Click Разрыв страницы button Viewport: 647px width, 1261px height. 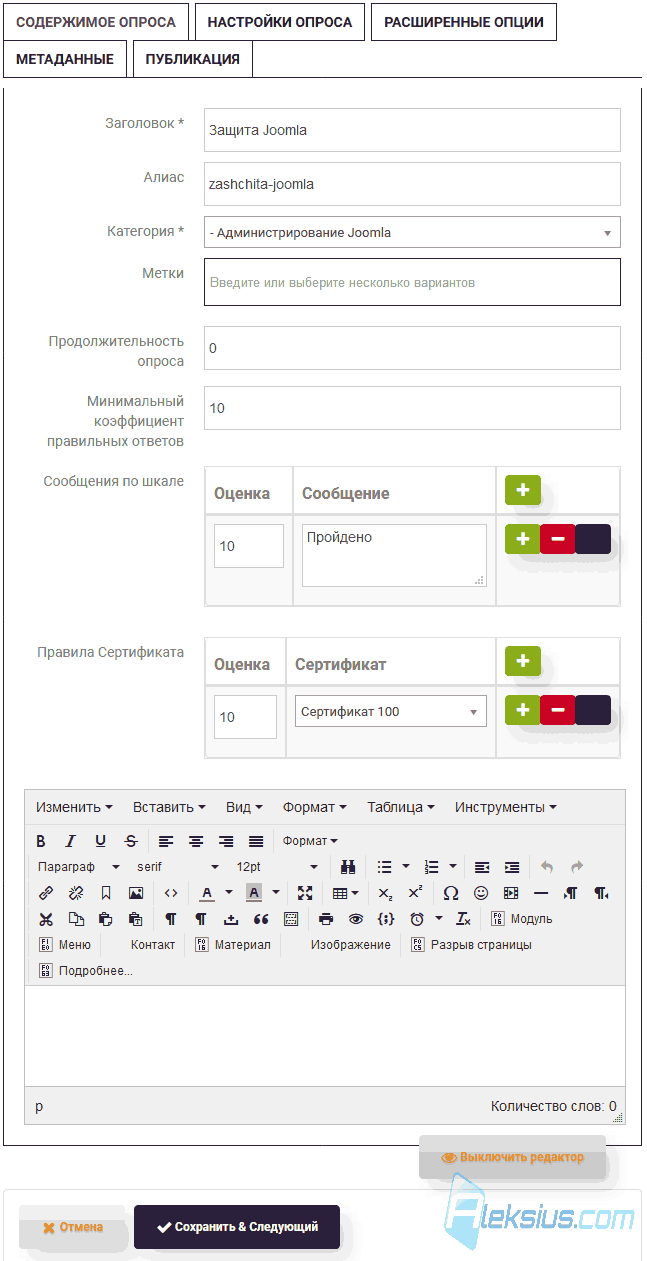click(471, 945)
